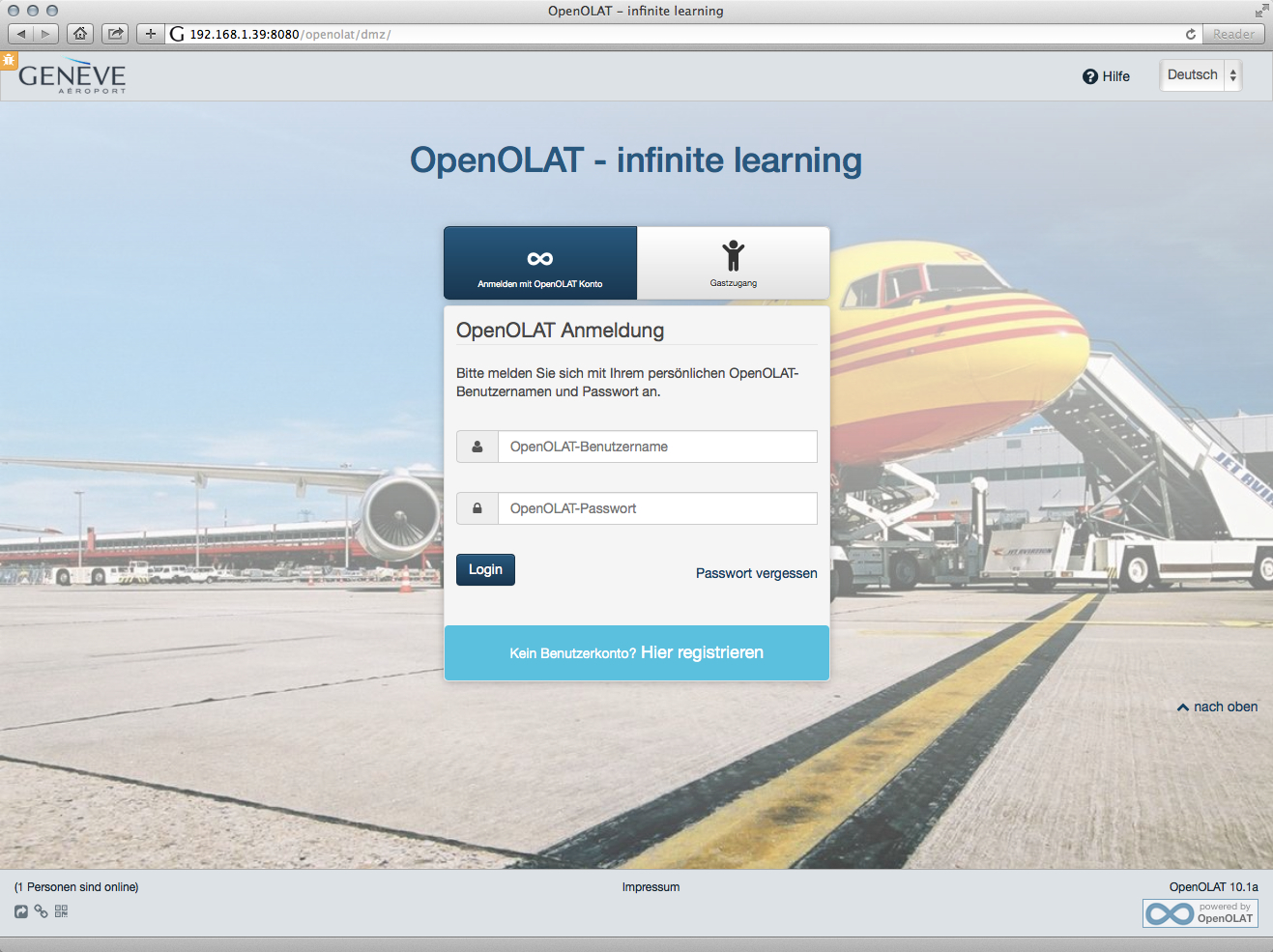This screenshot has height=952, width=1273.
Task: Click the OpenOLAT - infinite learning heading
Action: [x=636, y=160]
